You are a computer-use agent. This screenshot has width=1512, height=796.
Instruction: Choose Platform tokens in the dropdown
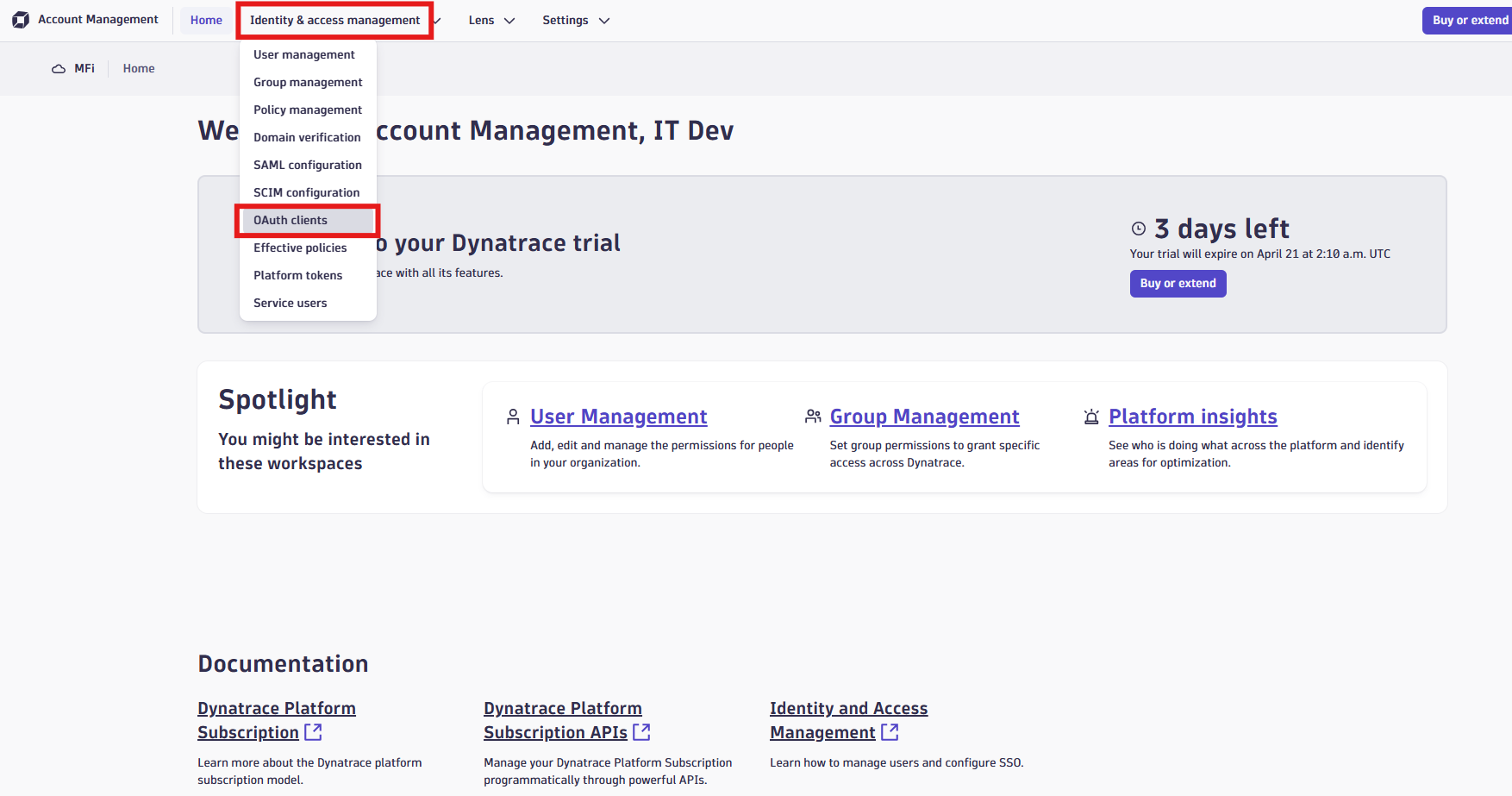(298, 276)
